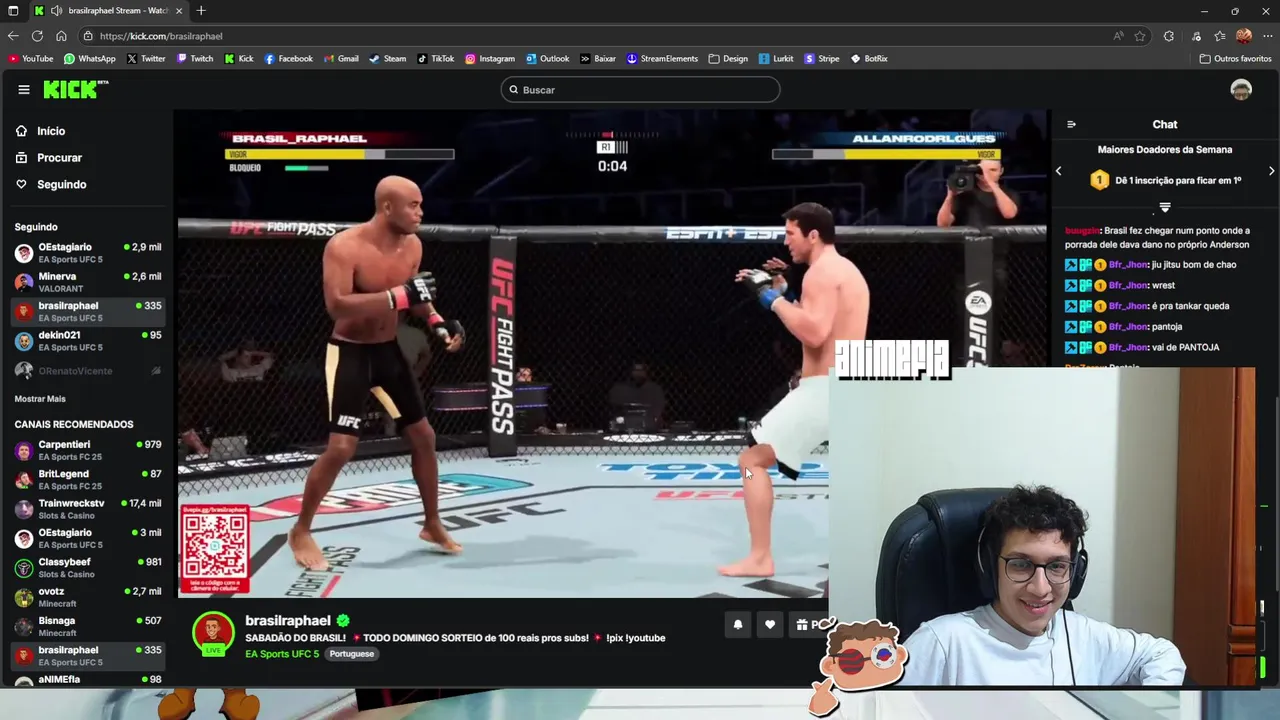The image size is (1280, 720).
Task: Toggle the heart follow button
Action: tap(770, 624)
